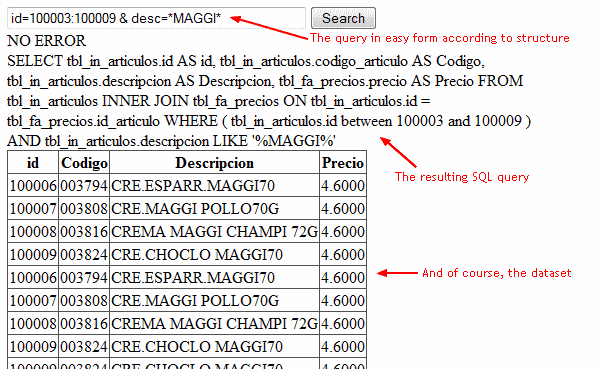Click the price 4.6000 in first row

pyautogui.click(x=343, y=186)
